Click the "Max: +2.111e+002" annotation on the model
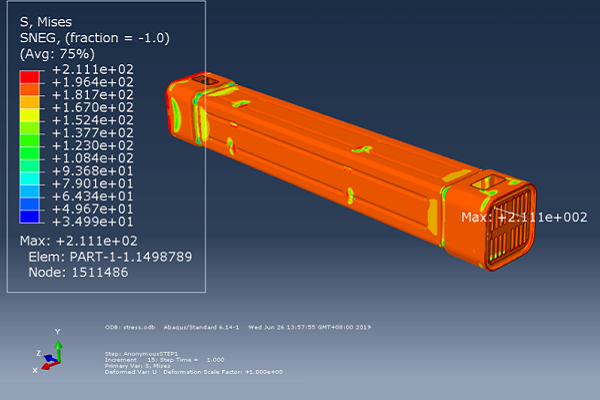Screen dimensions: 600x400 click(523, 217)
